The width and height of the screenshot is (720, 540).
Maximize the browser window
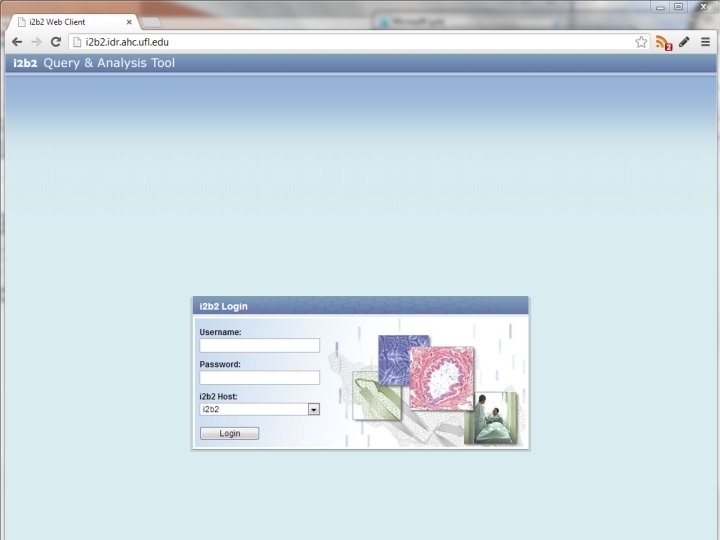pyautogui.click(x=678, y=7)
